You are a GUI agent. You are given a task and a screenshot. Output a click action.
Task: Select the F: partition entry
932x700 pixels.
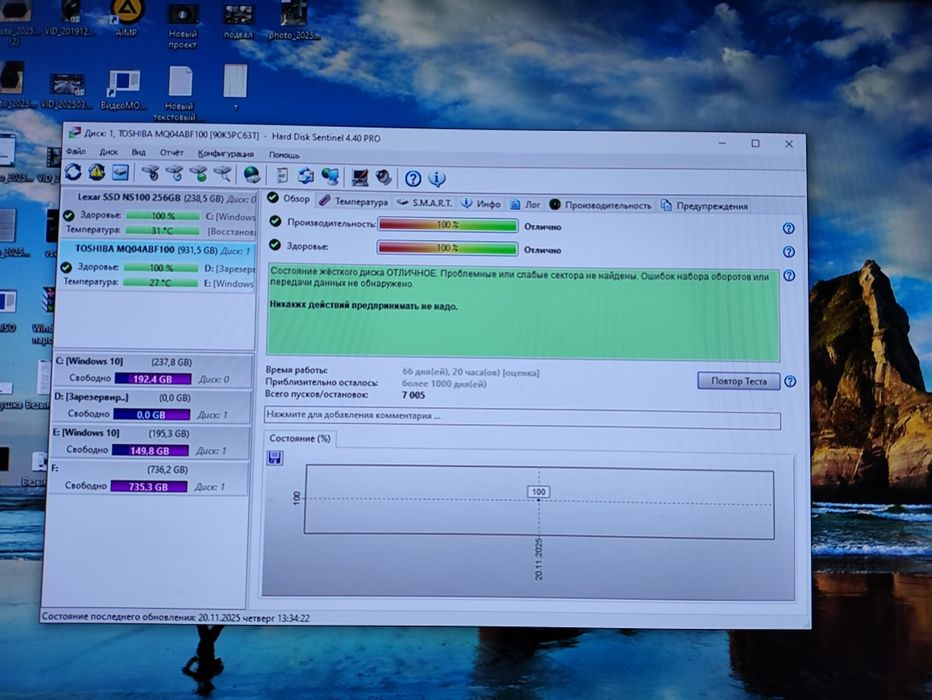pyautogui.click(x=149, y=478)
